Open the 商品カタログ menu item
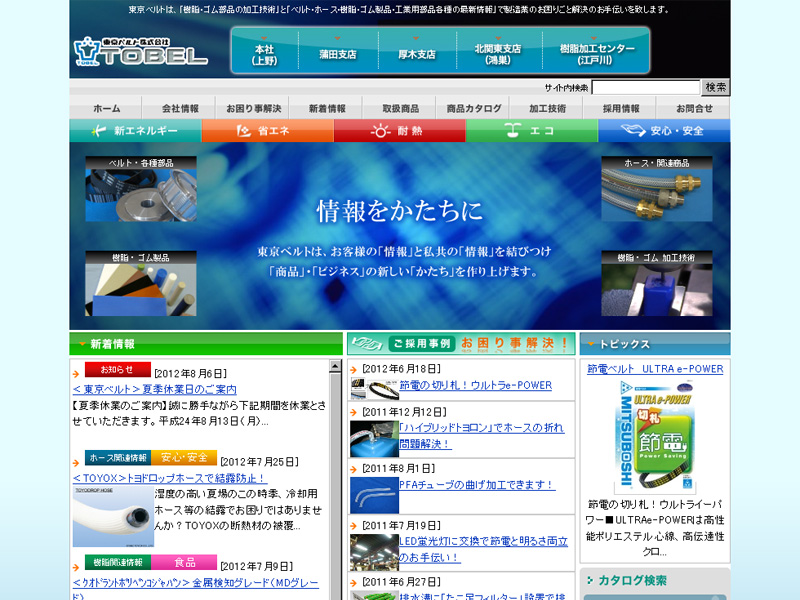 click(x=474, y=108)
